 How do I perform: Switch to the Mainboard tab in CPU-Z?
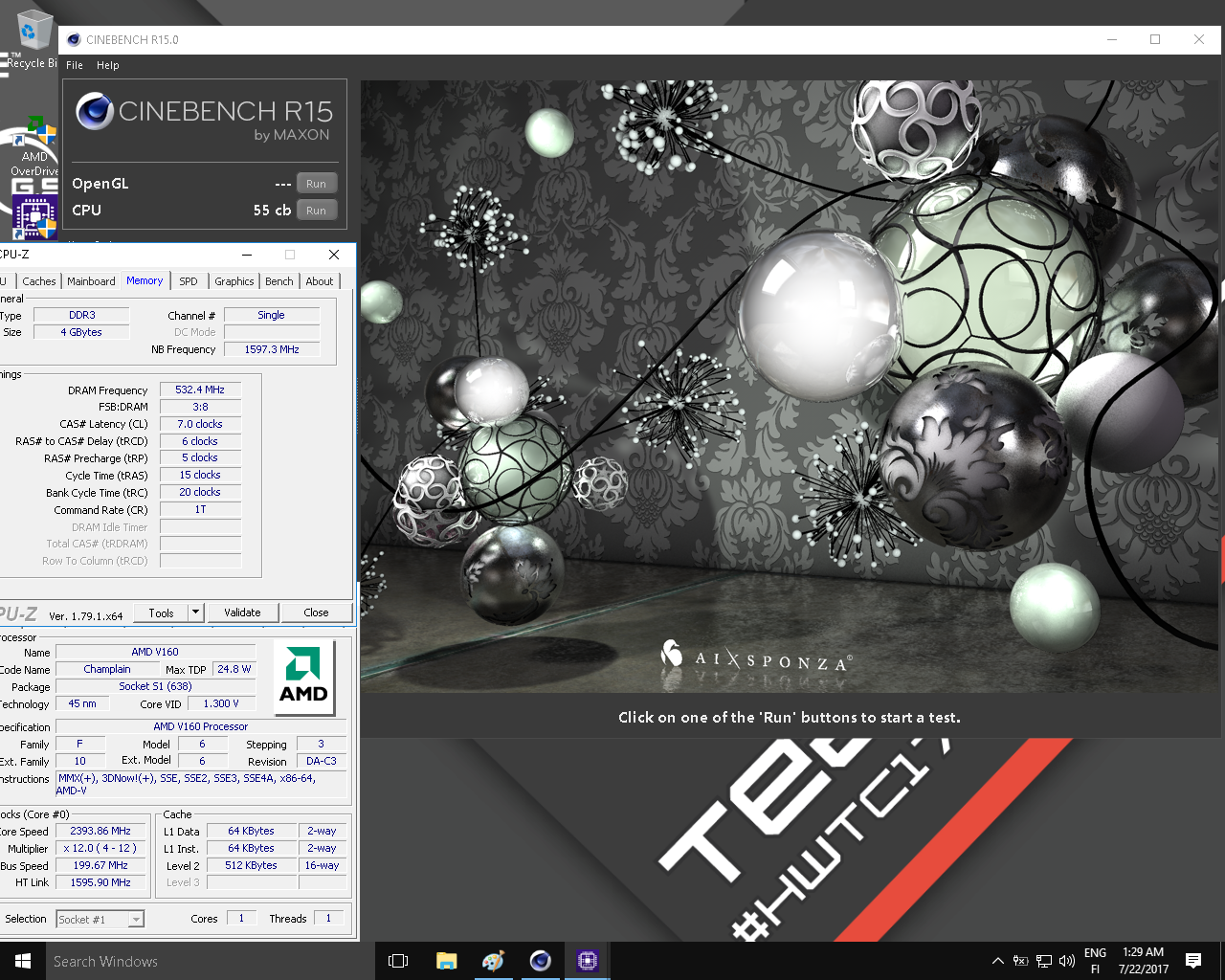tap(91, 281)
